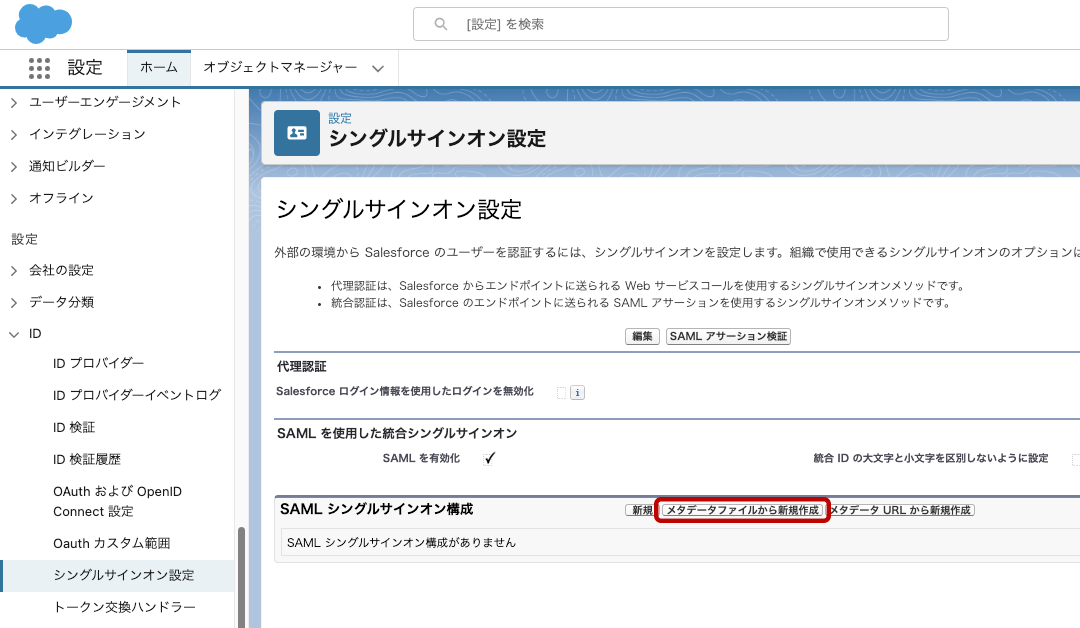Open the オブジェクトマネージャー tab dropdown arrow
The image size is (1080, 628).
coord(378,68)
